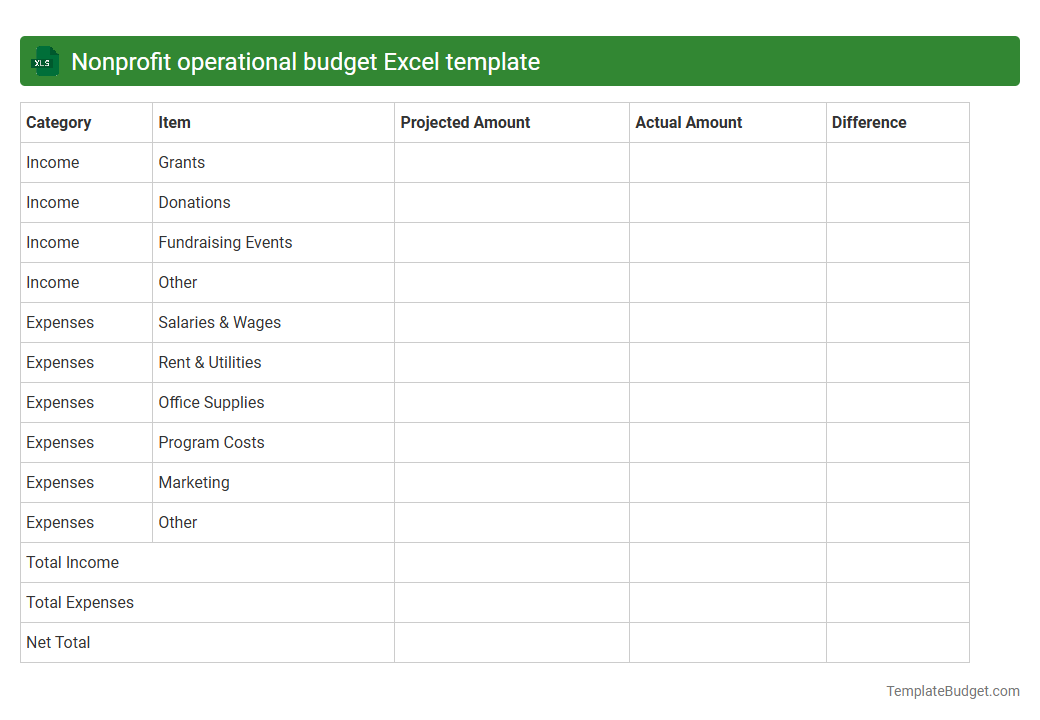1040x720 pixels.
Task: Select the Marketing expense row
Action: [x=194, y=482]
